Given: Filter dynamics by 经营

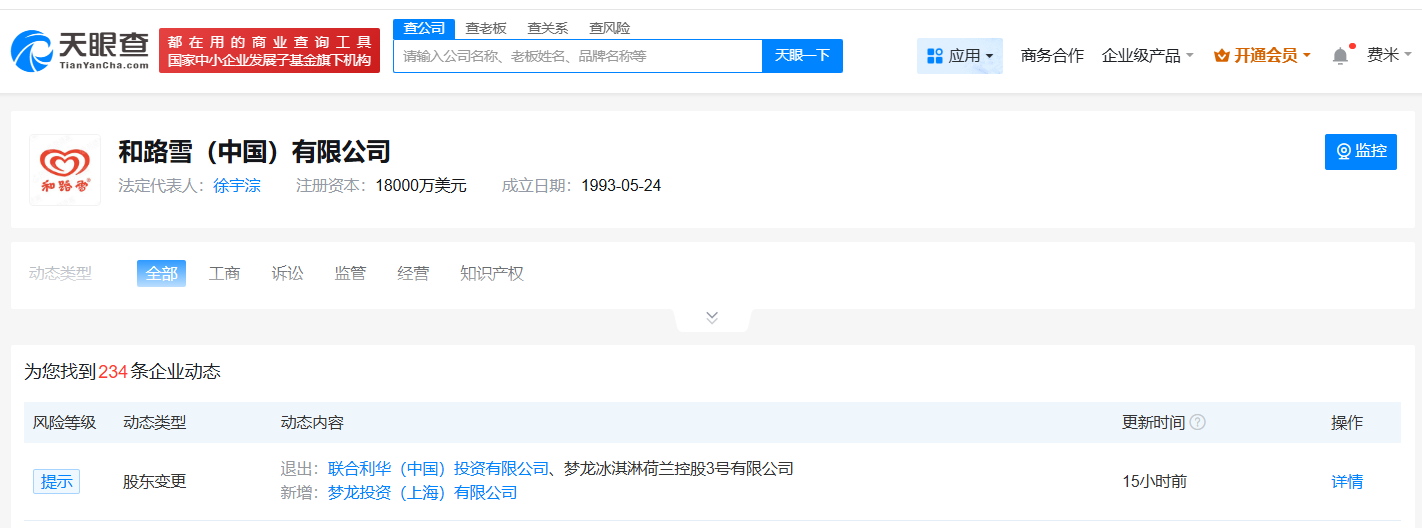Looking at the screenshot, I should click(x=414, y=273).
